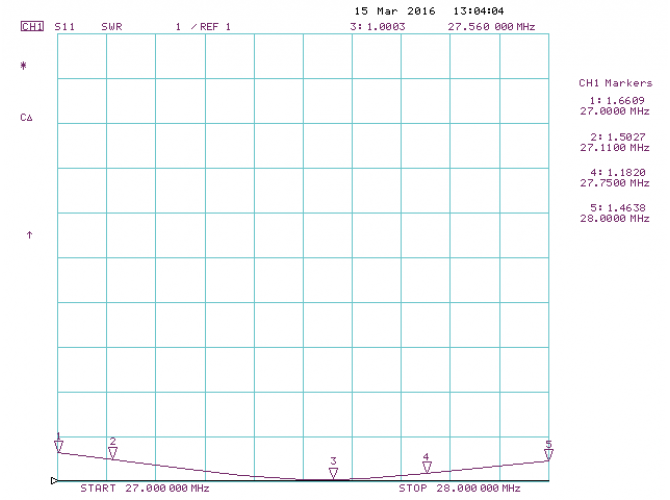Click marker readout 2: 1.5027
This screenshot has height=500, width=670.
[x=617, y=137]
